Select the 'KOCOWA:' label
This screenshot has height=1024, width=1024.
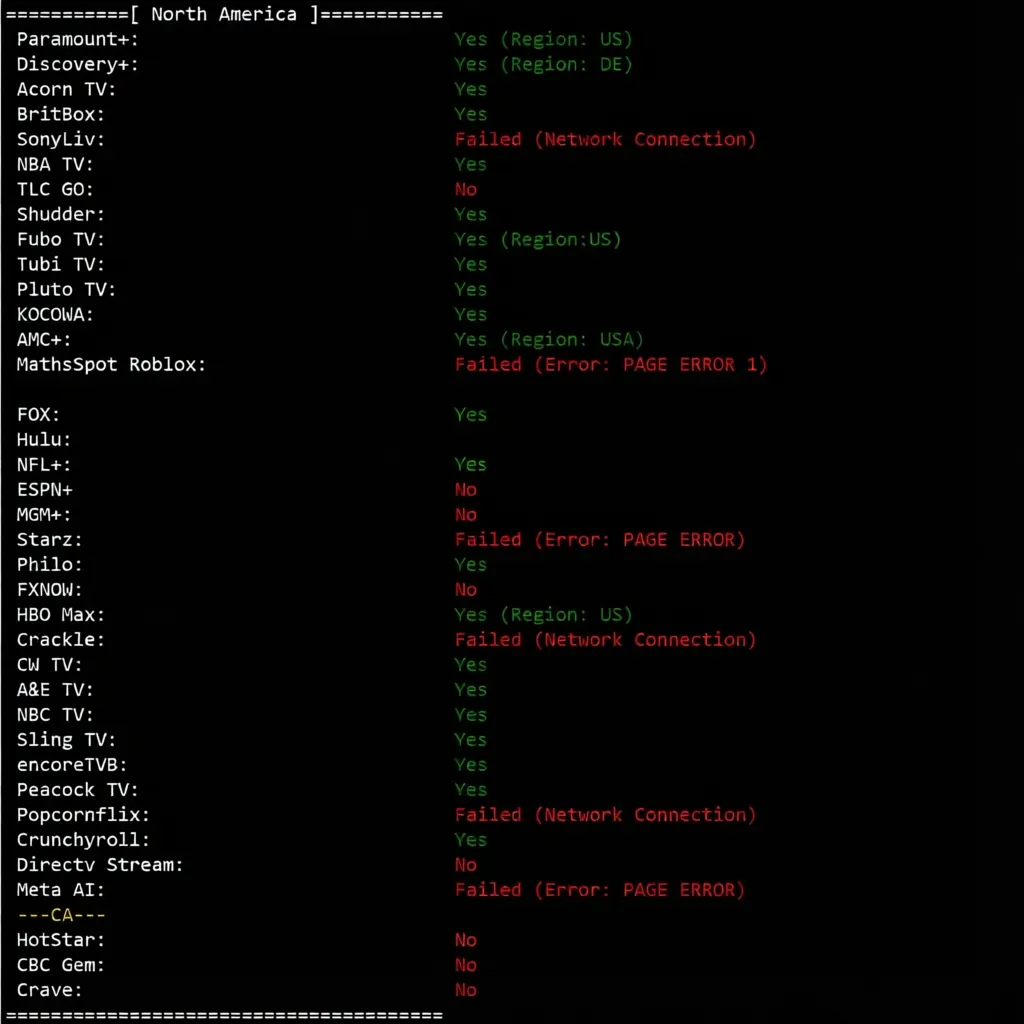point(56,314)
